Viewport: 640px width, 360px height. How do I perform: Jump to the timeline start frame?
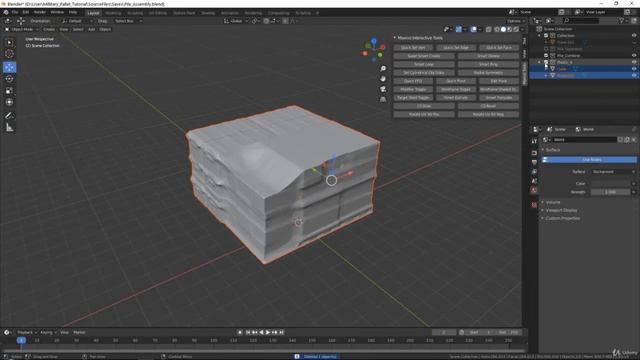[248, 333]
